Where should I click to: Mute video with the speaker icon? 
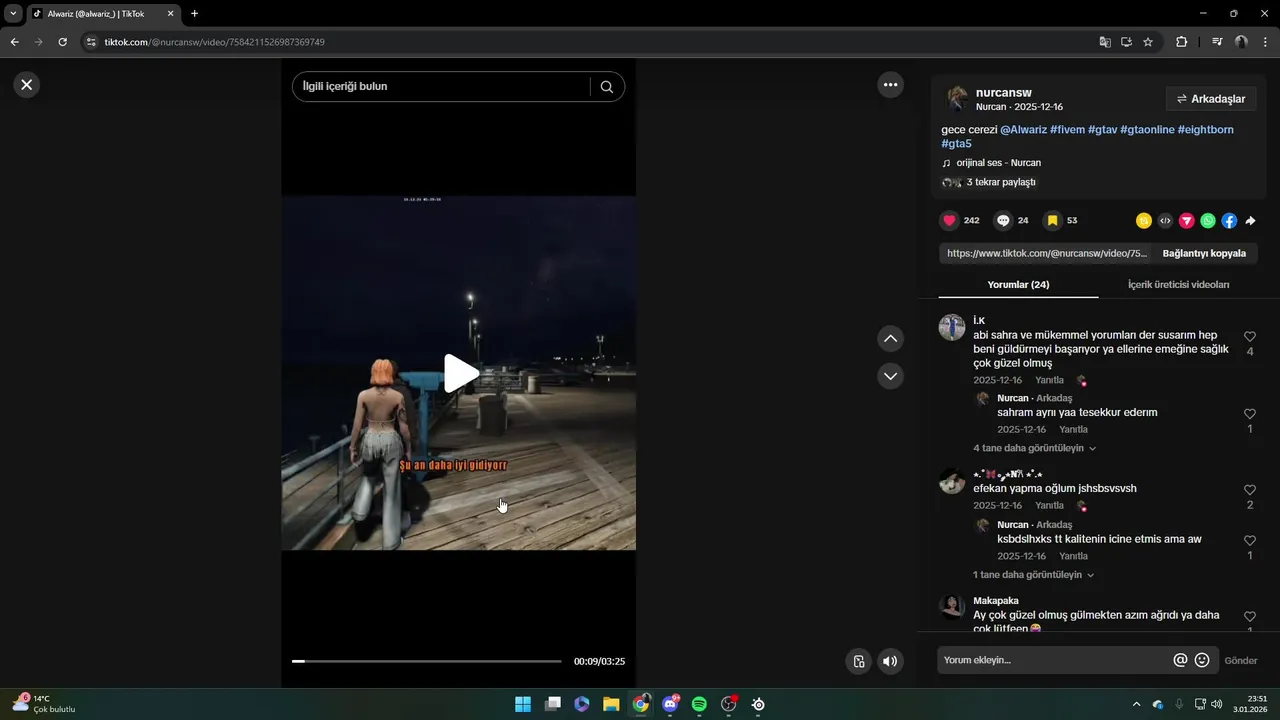pos(889,661)
